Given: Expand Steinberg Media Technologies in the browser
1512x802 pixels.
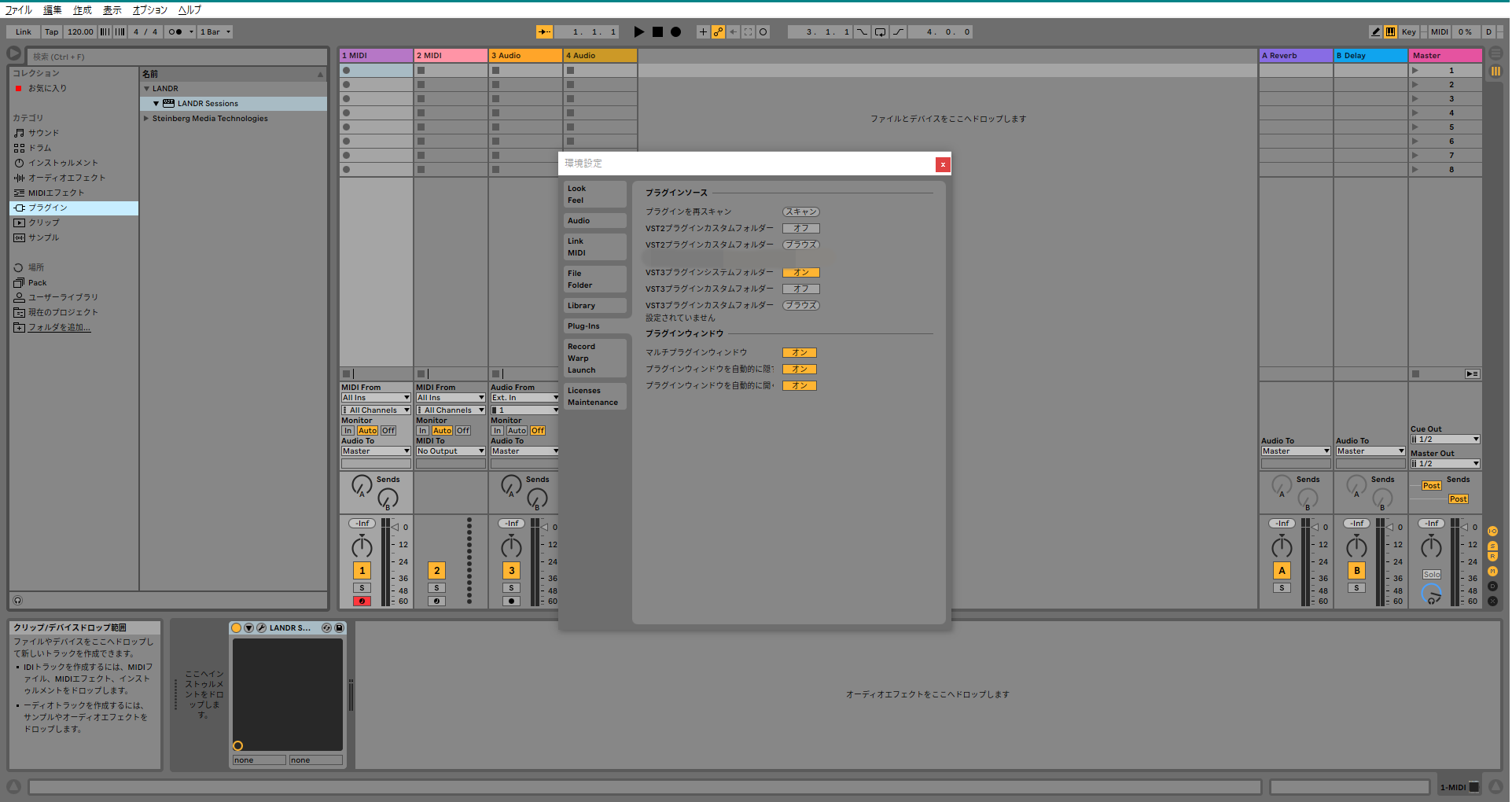Looking at the screenshot, I should (x=145, y=118).
